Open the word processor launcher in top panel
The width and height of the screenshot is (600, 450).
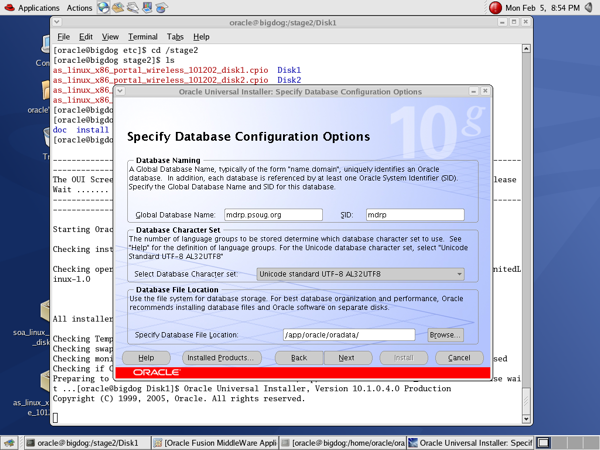click(x=132, y=7)
